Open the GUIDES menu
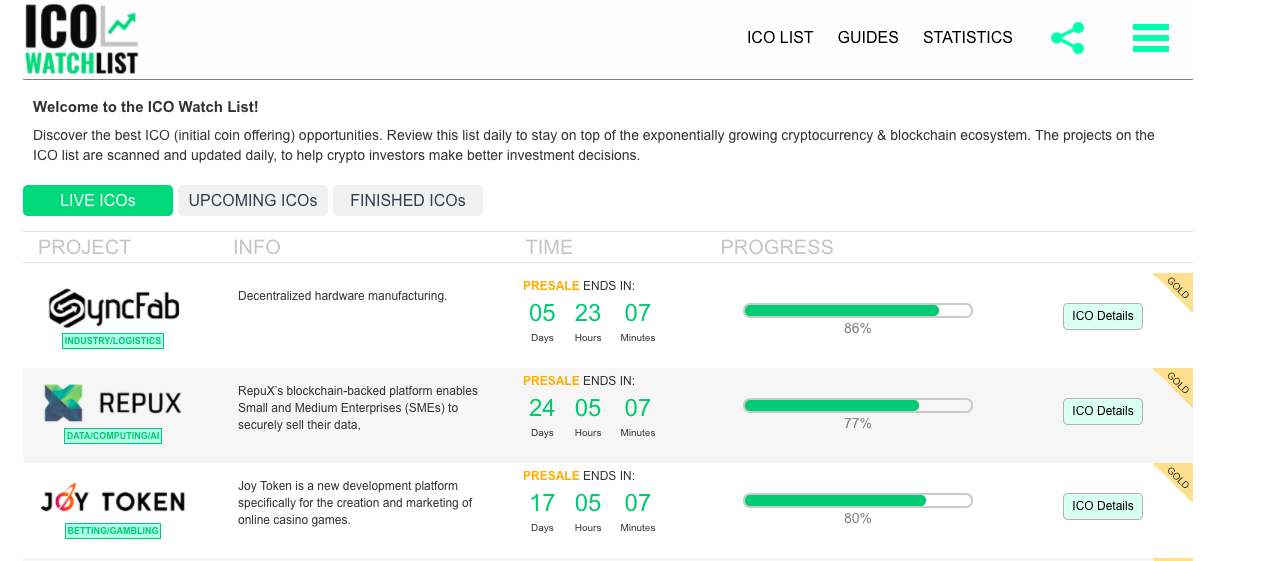The width and height of the screenshot is (1263, 561). tap(868, 37)
